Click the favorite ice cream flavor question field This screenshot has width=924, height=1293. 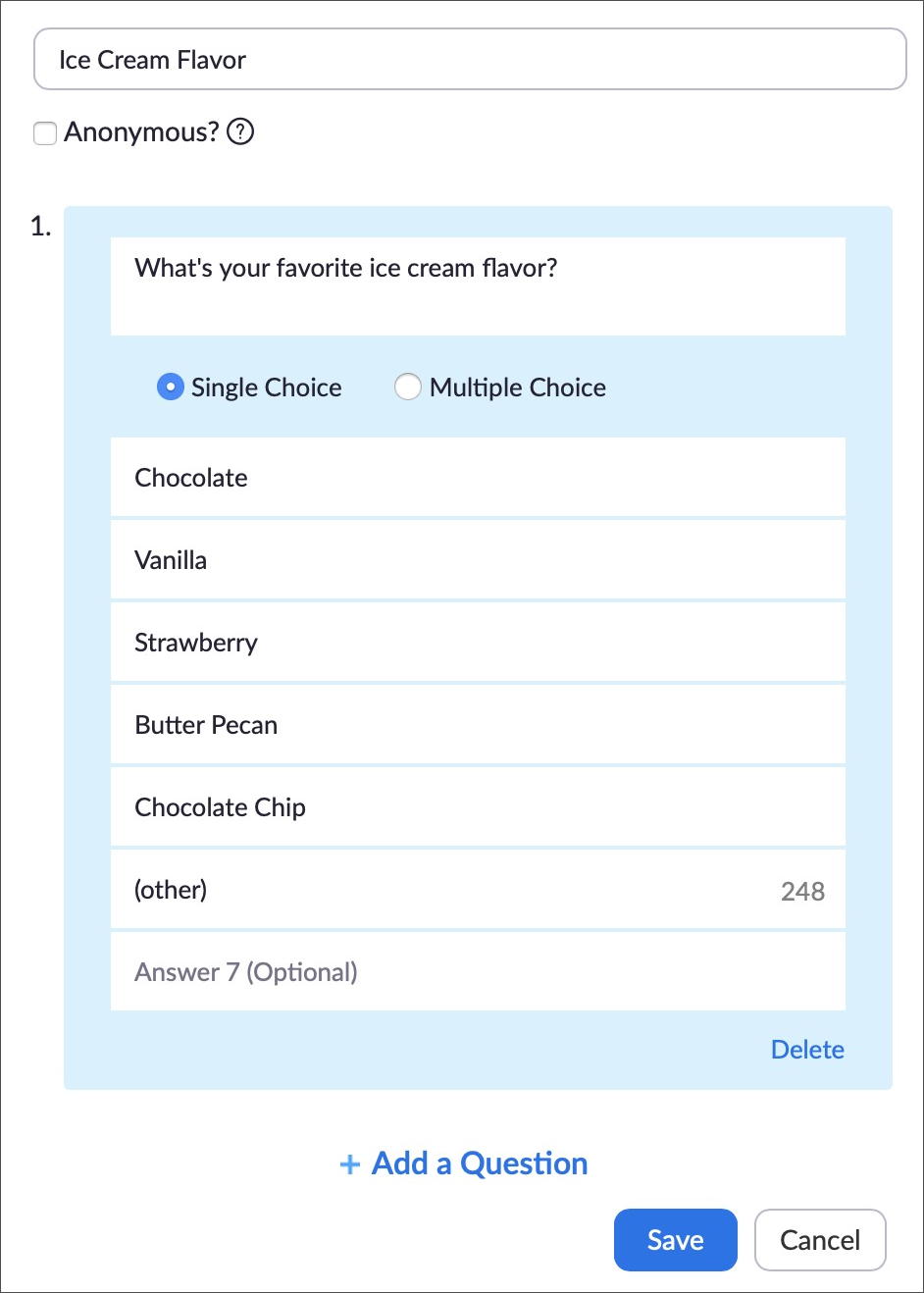coord(478,286)
